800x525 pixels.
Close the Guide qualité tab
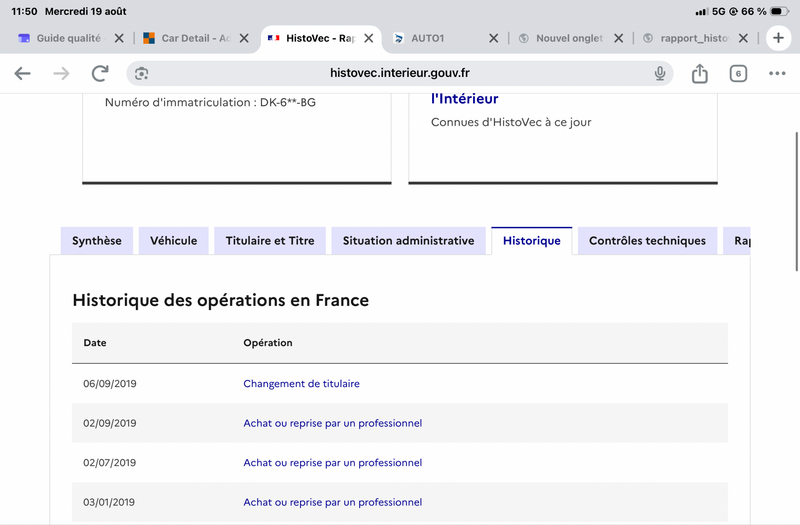click(119, 38)
